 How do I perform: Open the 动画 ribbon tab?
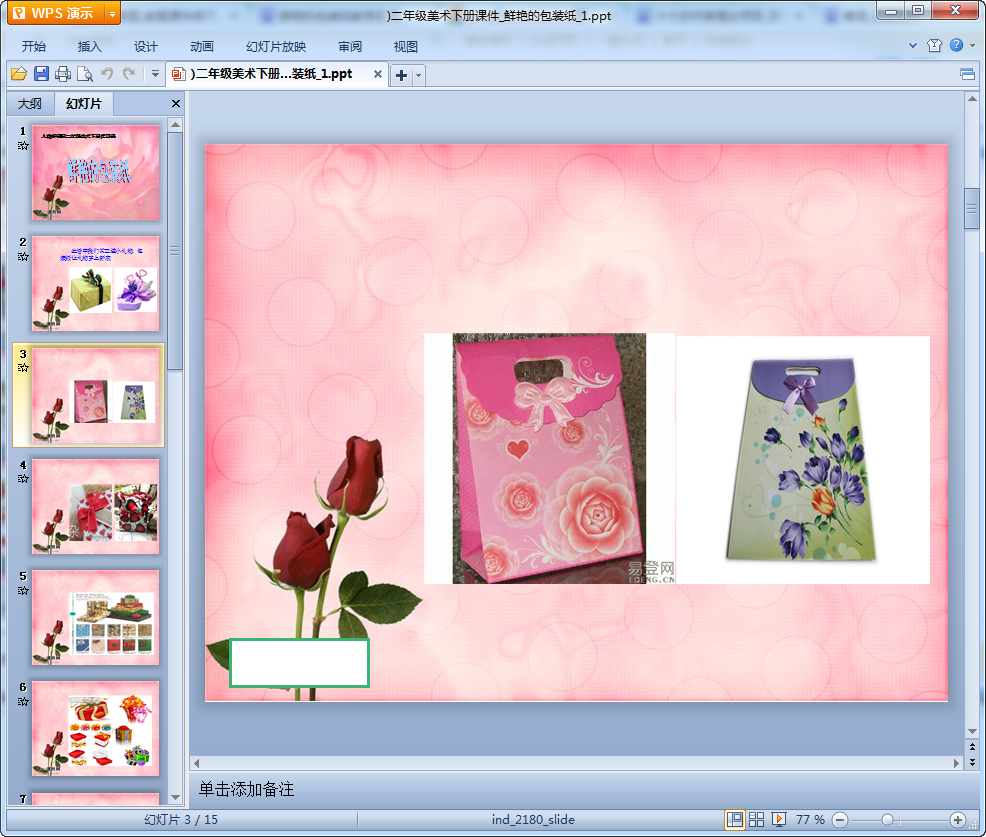click(202, 47)
